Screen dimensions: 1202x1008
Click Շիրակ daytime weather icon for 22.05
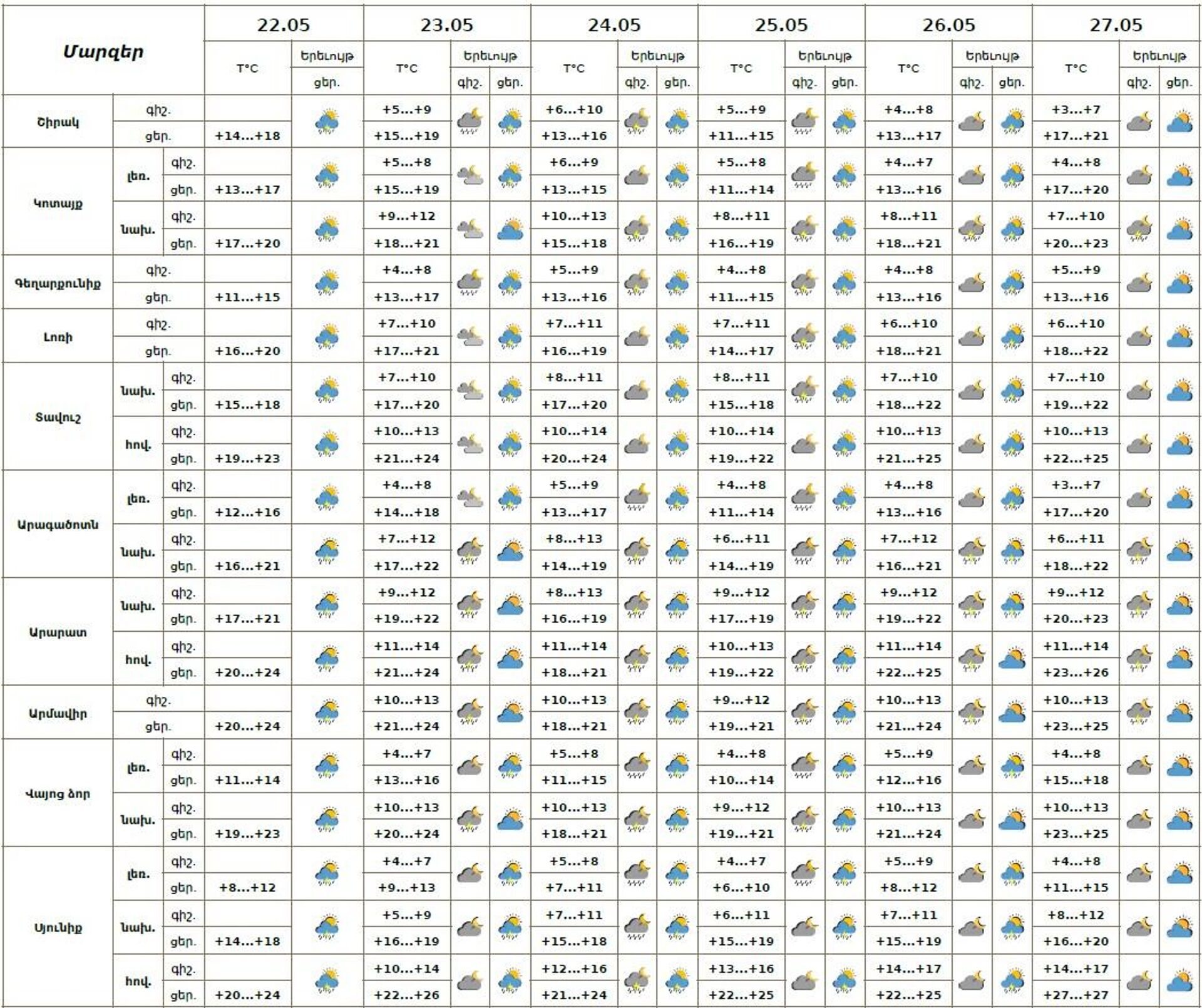(327, 121)
